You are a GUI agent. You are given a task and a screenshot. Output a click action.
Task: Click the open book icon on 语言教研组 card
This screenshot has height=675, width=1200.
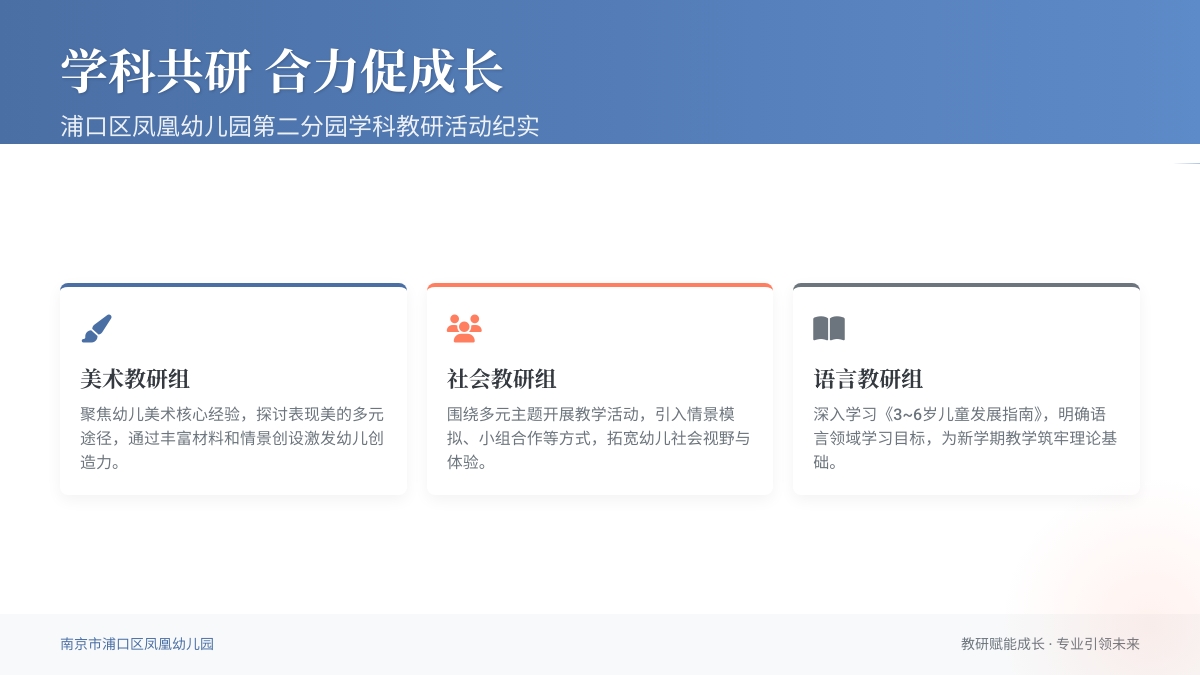point(829,328)
